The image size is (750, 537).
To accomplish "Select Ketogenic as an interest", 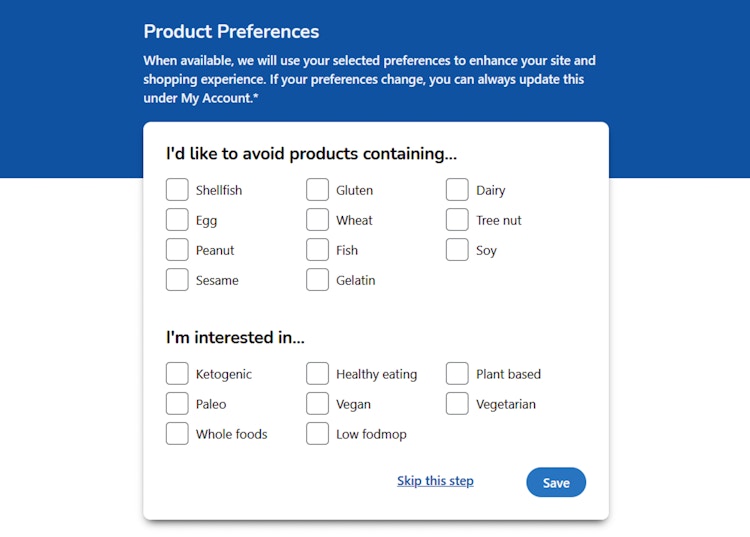I will pyautogui.click(x=177, y=373).
